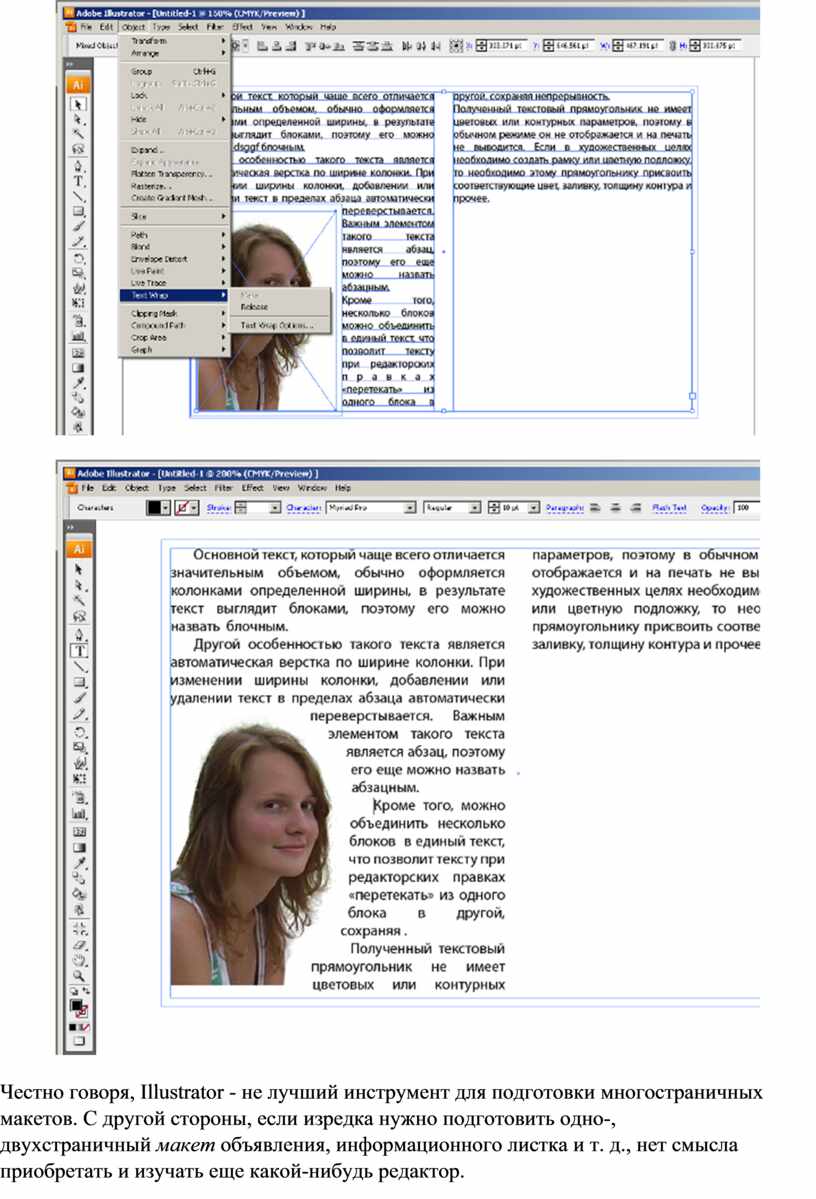The image size is (816, 1199).
Task: Click the Flash Text link in the control bar
Action: [669, 508]
